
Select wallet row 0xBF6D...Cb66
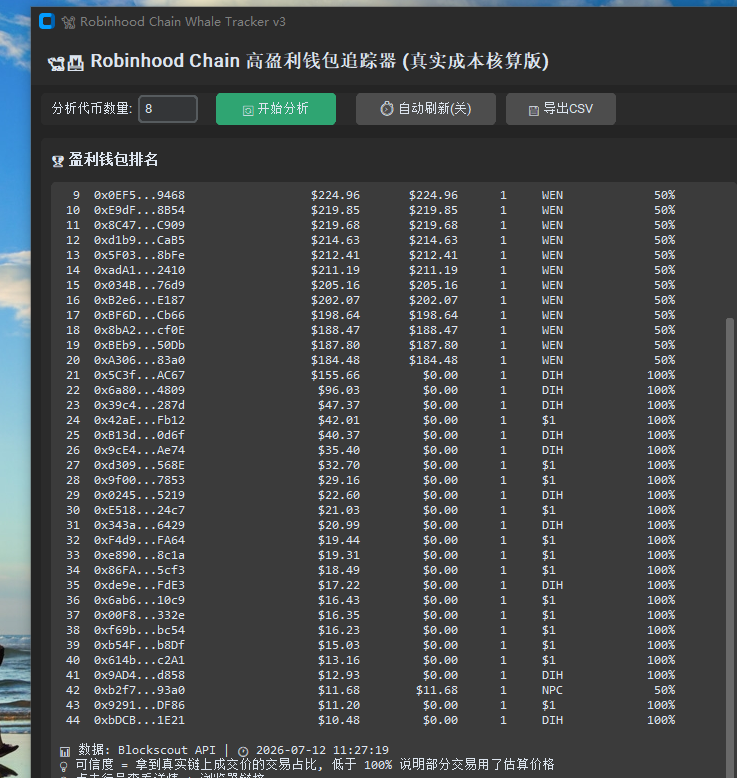click(x=370, y=315)
